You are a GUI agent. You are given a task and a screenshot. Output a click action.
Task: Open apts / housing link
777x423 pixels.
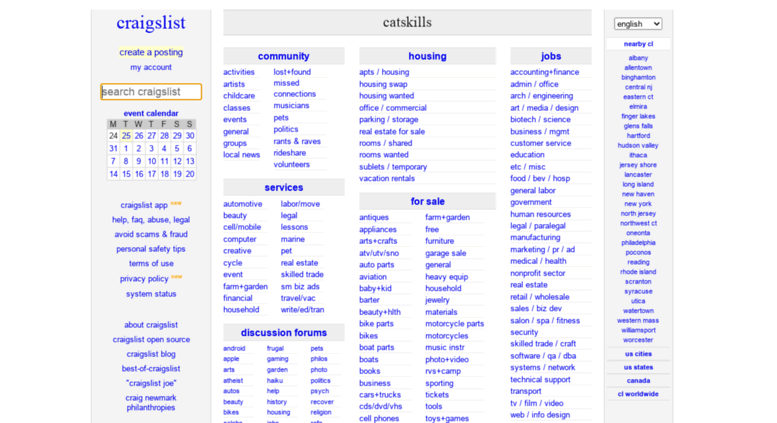point(384,72)
